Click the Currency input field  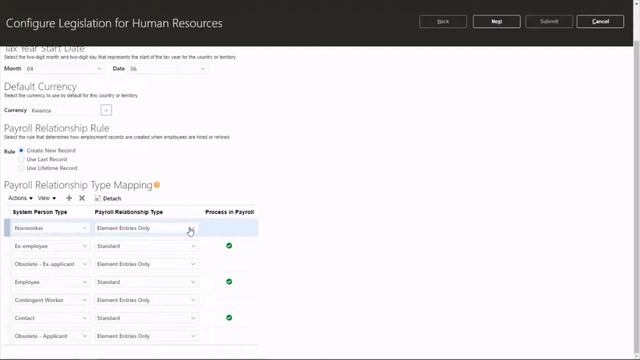tap(64, 111)
